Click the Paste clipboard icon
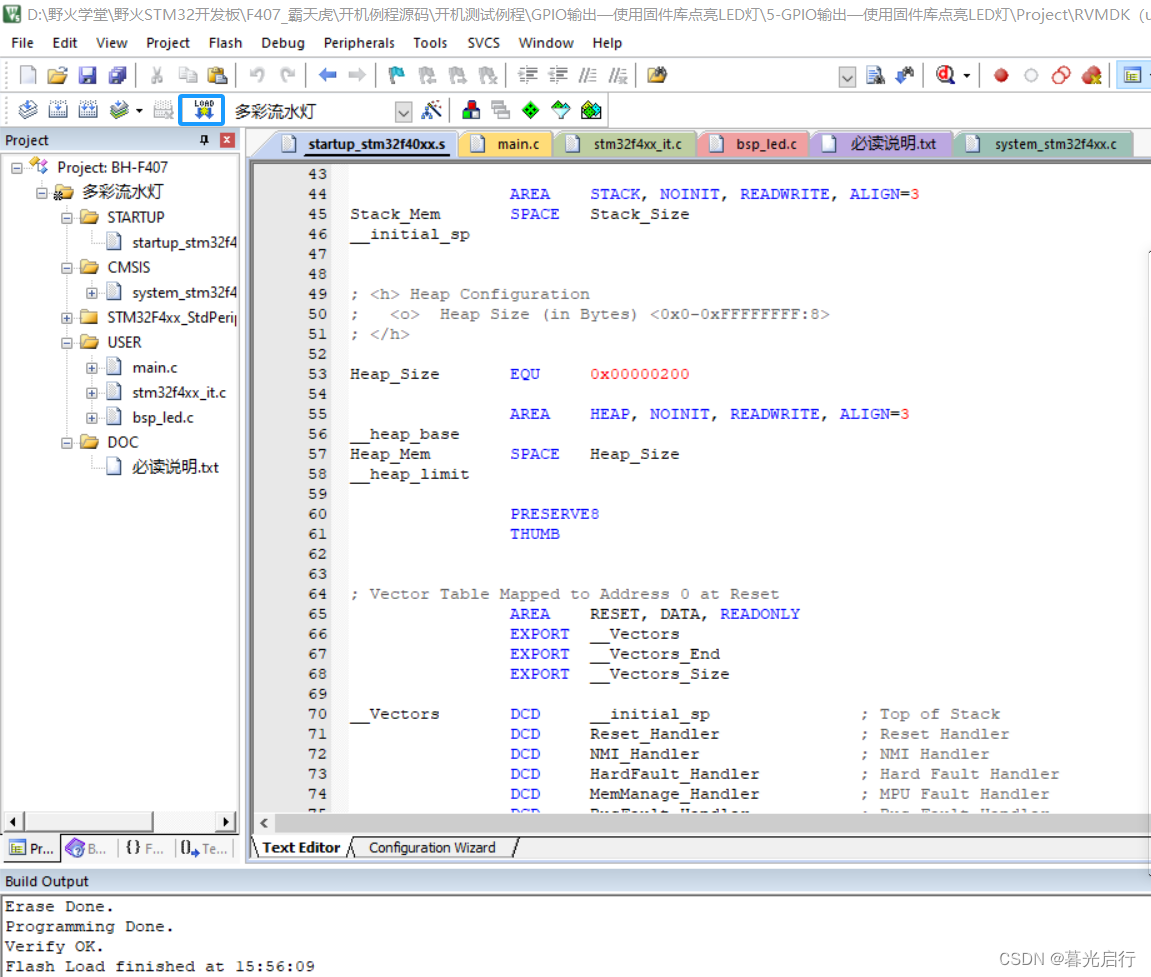Image resolution: width=1151 pixels, height=977 pixels. 217,75
